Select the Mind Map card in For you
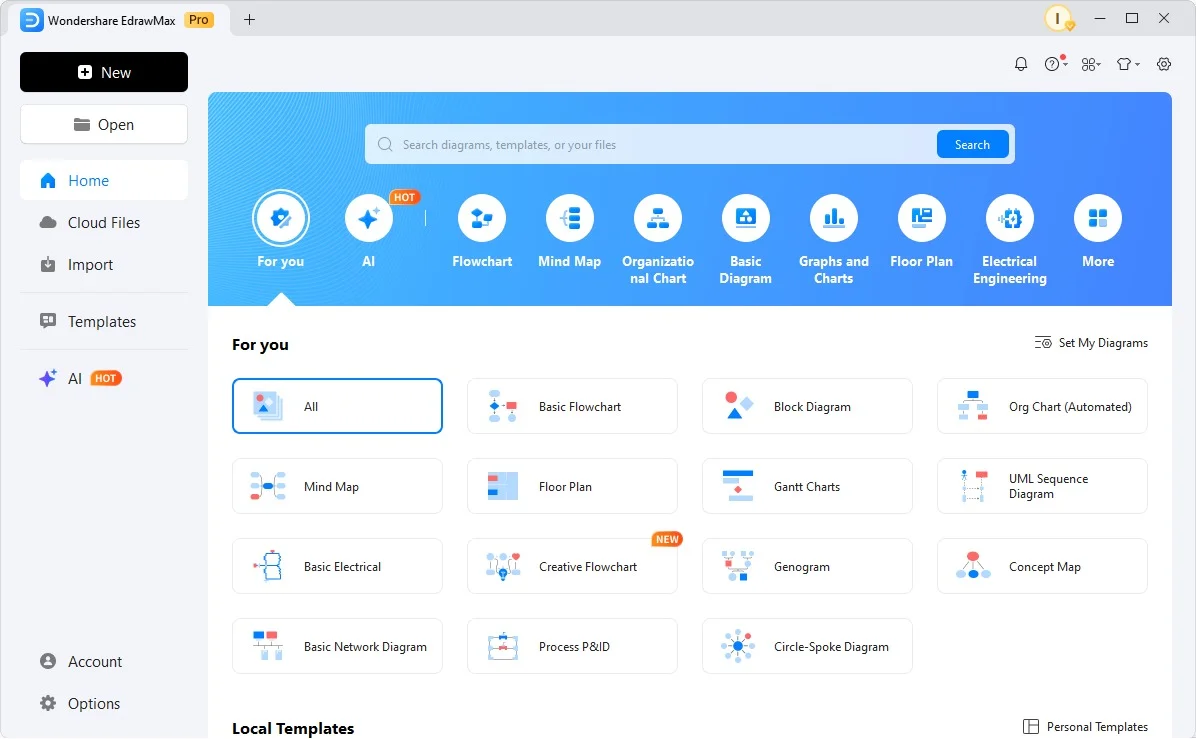Image resolution: width=1196 pixels, height=739 pixels. [337, 487]
